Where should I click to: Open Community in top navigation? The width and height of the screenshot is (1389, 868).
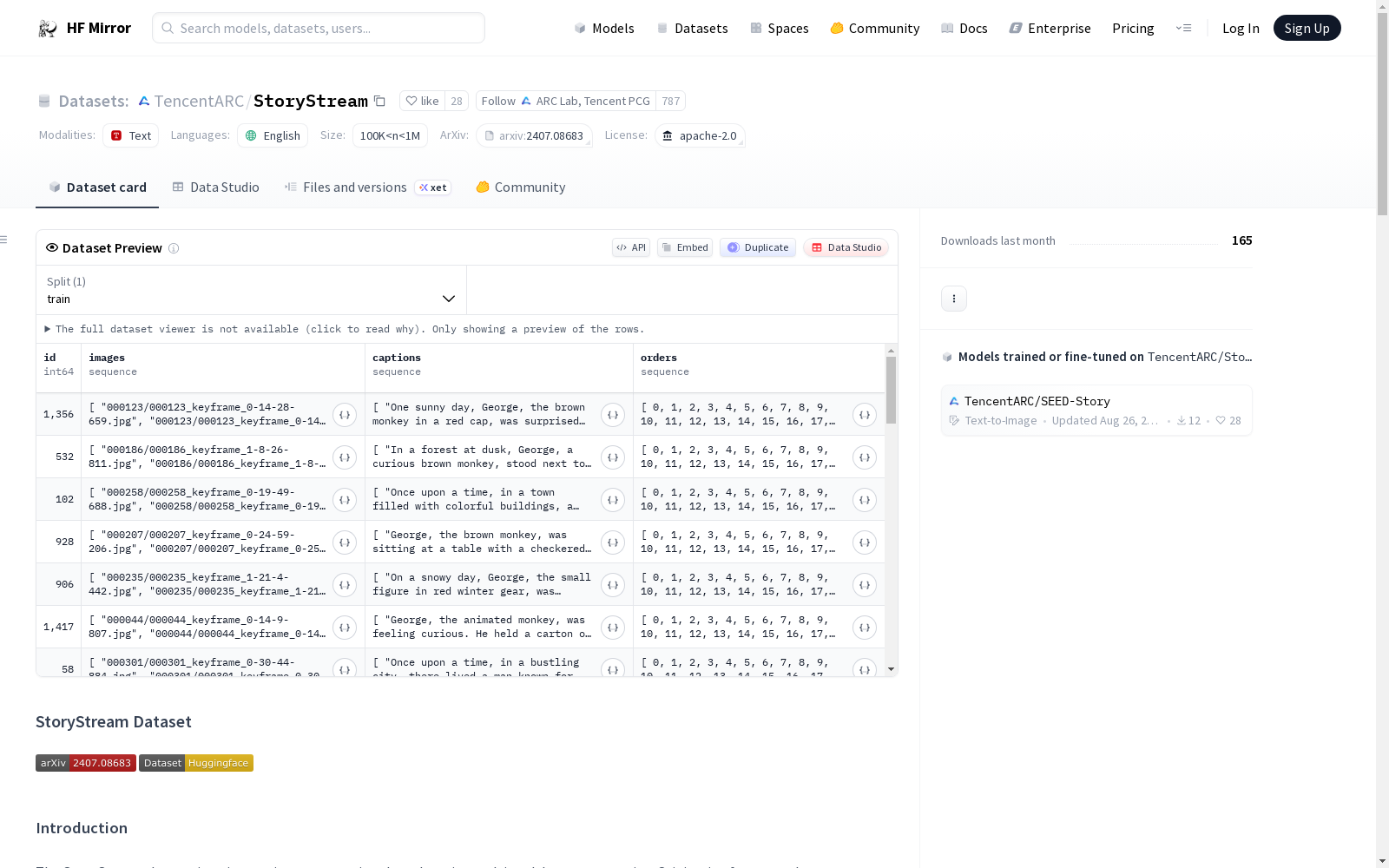tap(875, 28)
